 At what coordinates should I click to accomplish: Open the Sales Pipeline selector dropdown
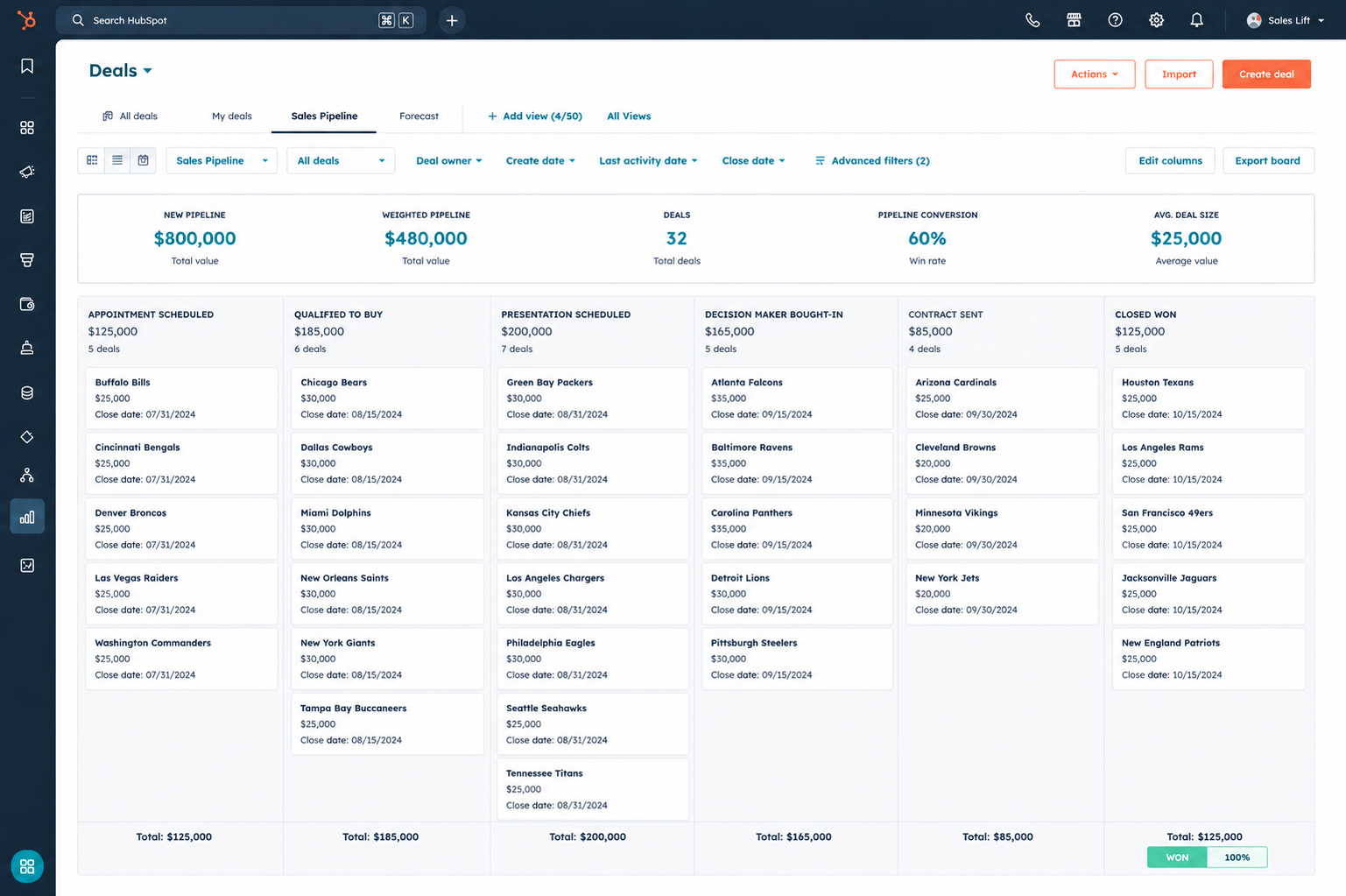222,160
